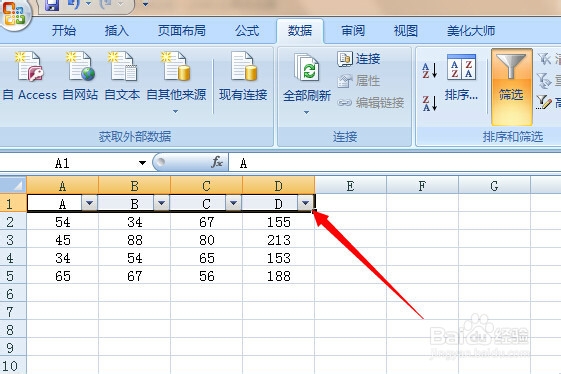
Task: Switch to the 审阅 (Review) tab
Action: [353, 31]
